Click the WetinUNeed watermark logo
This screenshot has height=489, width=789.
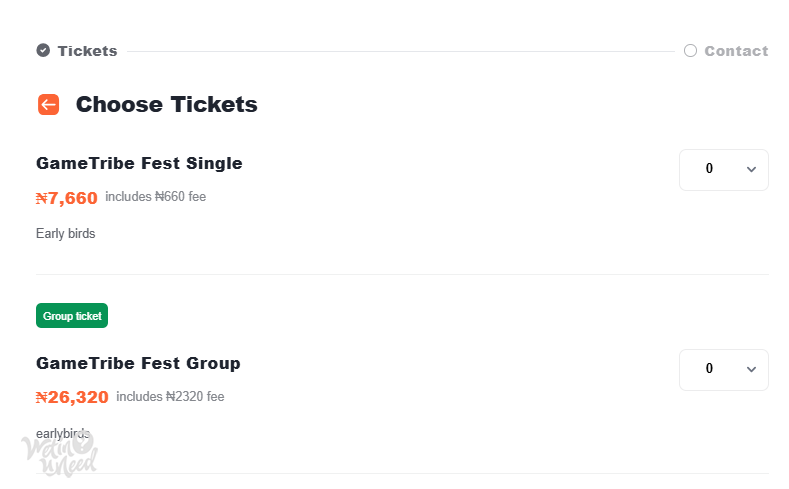coord(59,454)
